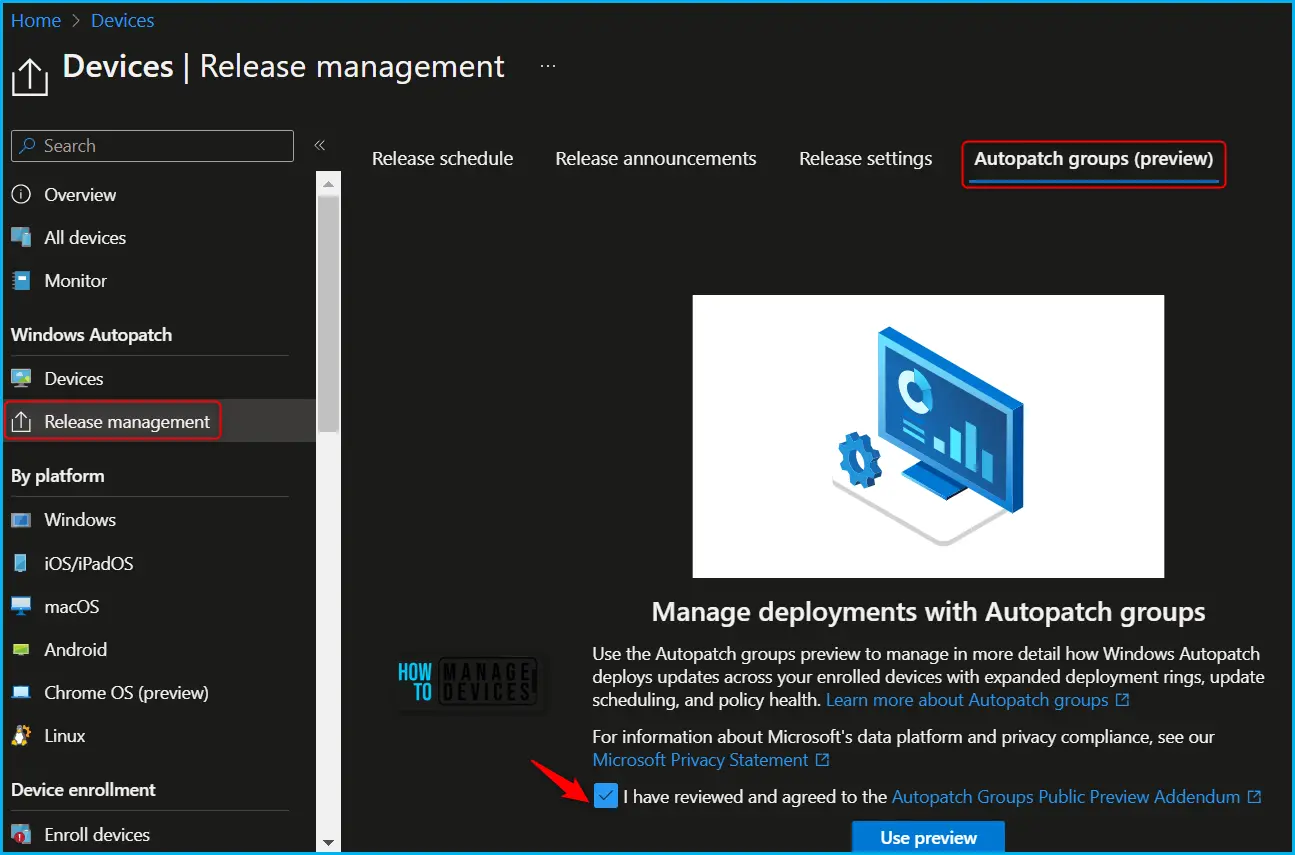Click the Monitor icon in sidebar
Screen dimensions: 1295x855
tap(21, 281)
